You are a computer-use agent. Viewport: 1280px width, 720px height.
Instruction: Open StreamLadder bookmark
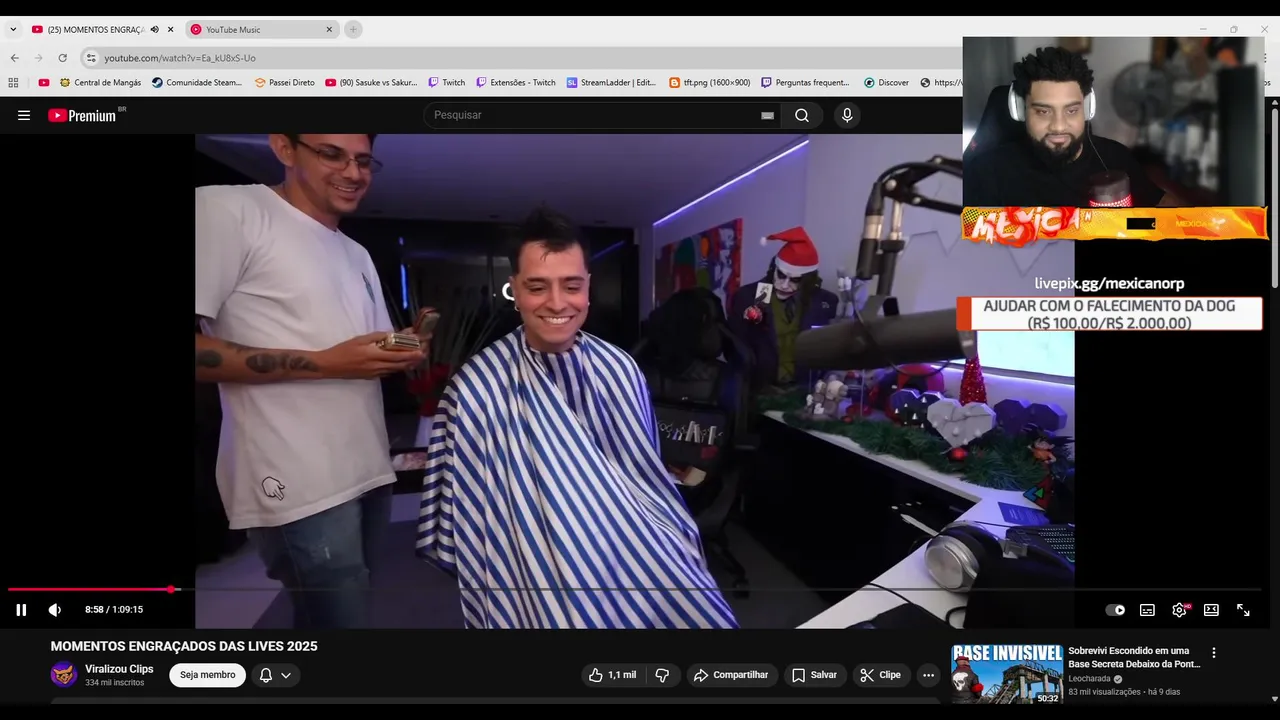(x=611, y=83)
